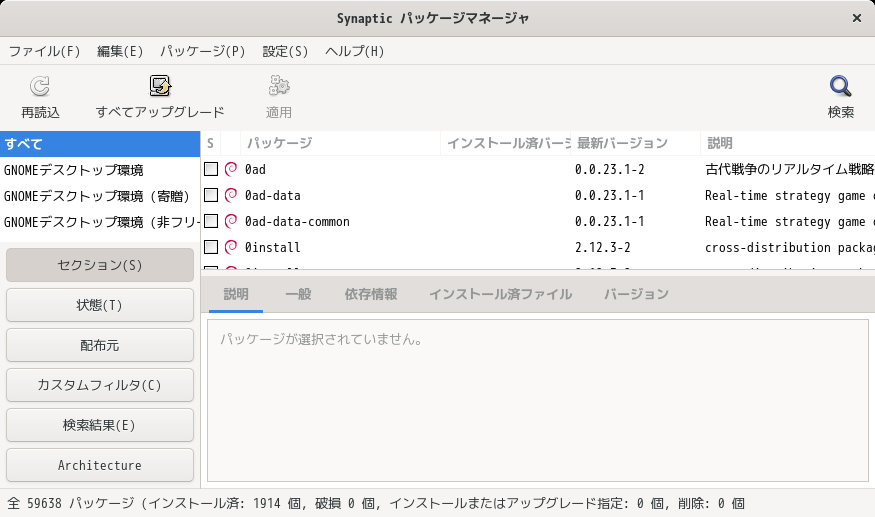Image resolution: width=875 pixels, height=517 pixels.
Task: Click the 検索結果(E) button
Action: pyautogui.click(x=100, y=425)
